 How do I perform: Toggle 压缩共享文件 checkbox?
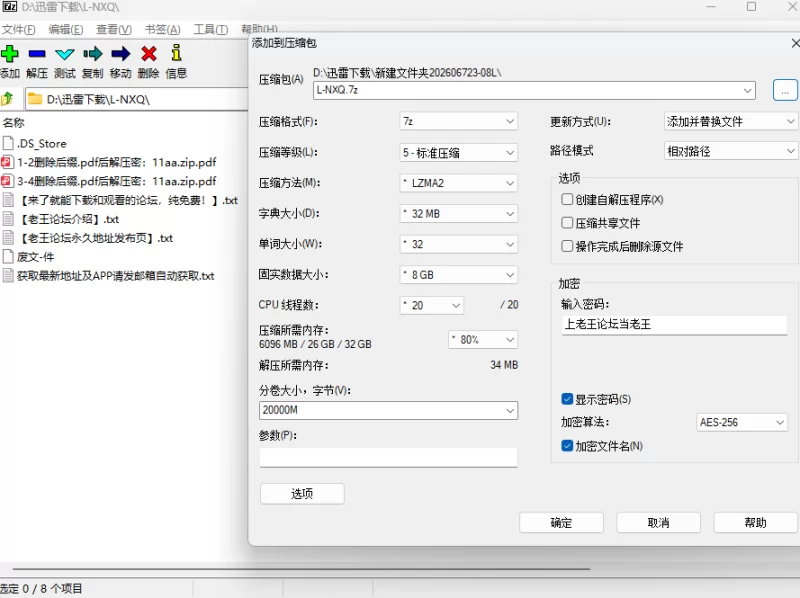tap(567, 223)
